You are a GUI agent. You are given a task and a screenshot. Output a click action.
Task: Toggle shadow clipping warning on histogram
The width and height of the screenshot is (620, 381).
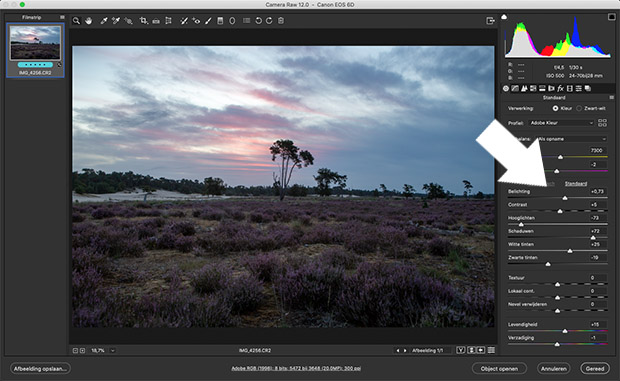point(504,17)
